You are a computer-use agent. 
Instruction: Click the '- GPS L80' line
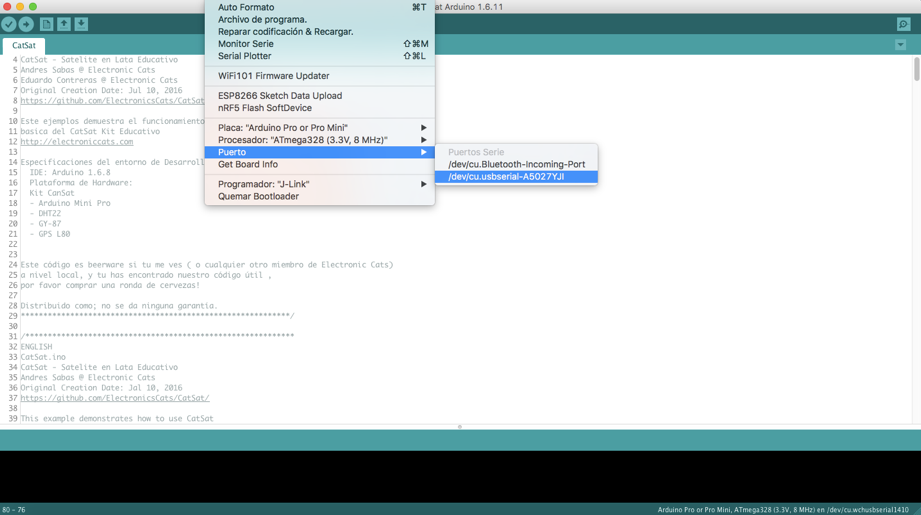50,234
